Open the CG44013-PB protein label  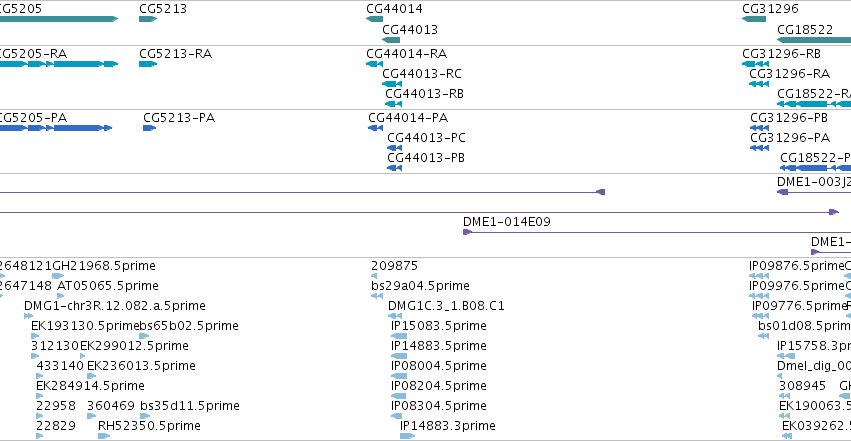[x=426, y=158]
